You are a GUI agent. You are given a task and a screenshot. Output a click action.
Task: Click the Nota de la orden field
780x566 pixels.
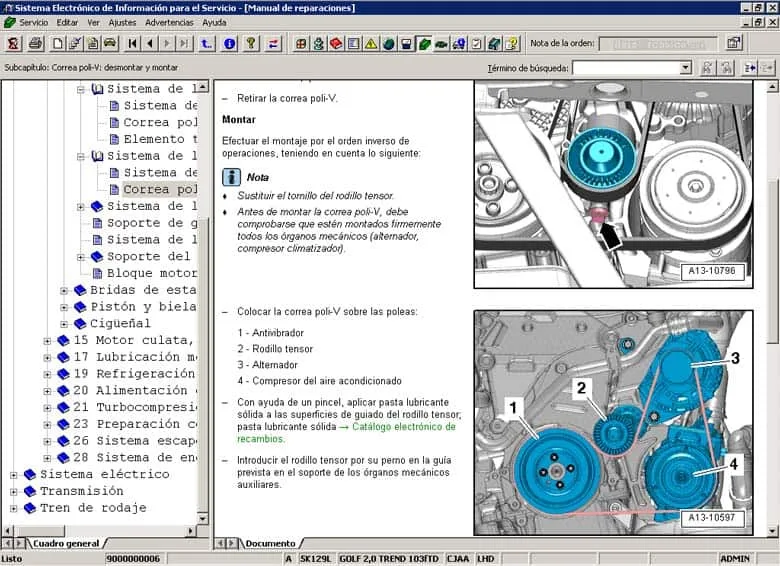657,43
